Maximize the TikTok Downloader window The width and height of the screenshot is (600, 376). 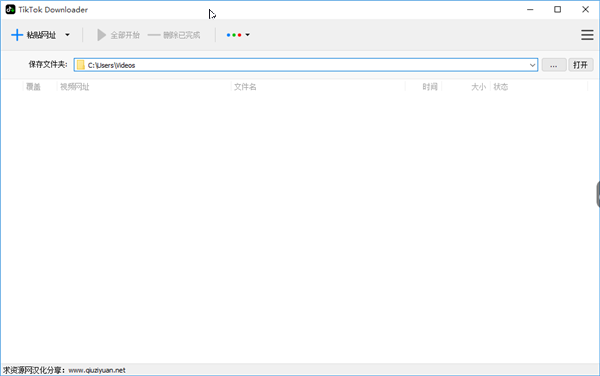click(x=558, y=10)
